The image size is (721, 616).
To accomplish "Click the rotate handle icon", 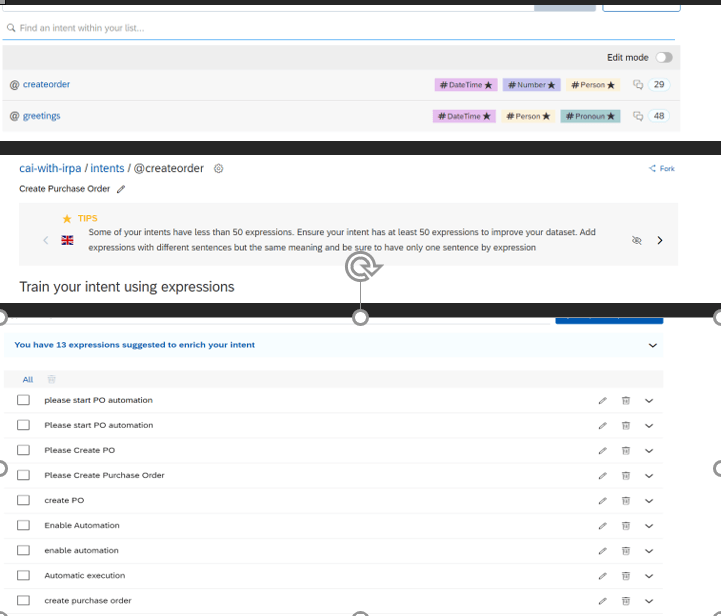I will click(x=363, y=266).
